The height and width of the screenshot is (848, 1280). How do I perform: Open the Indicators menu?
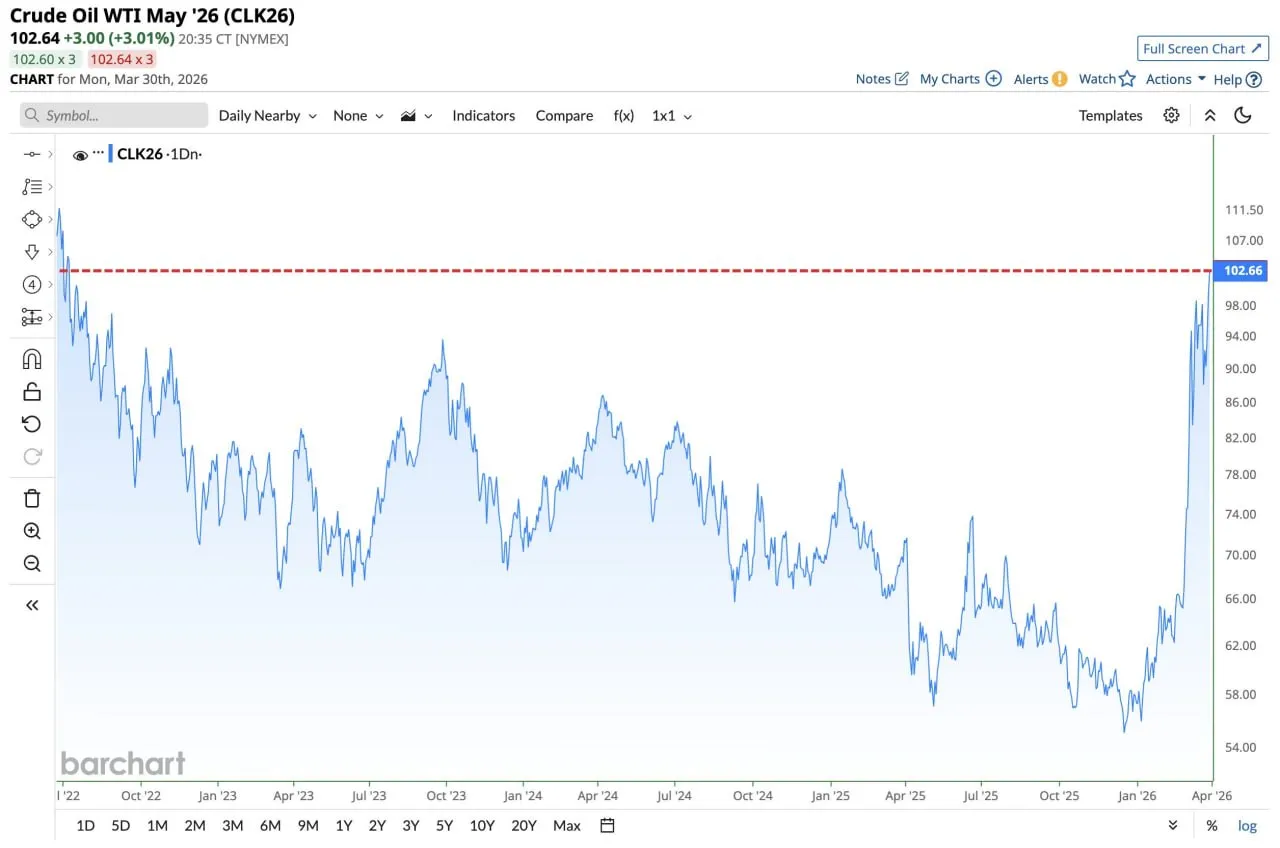tap(483, 115)
